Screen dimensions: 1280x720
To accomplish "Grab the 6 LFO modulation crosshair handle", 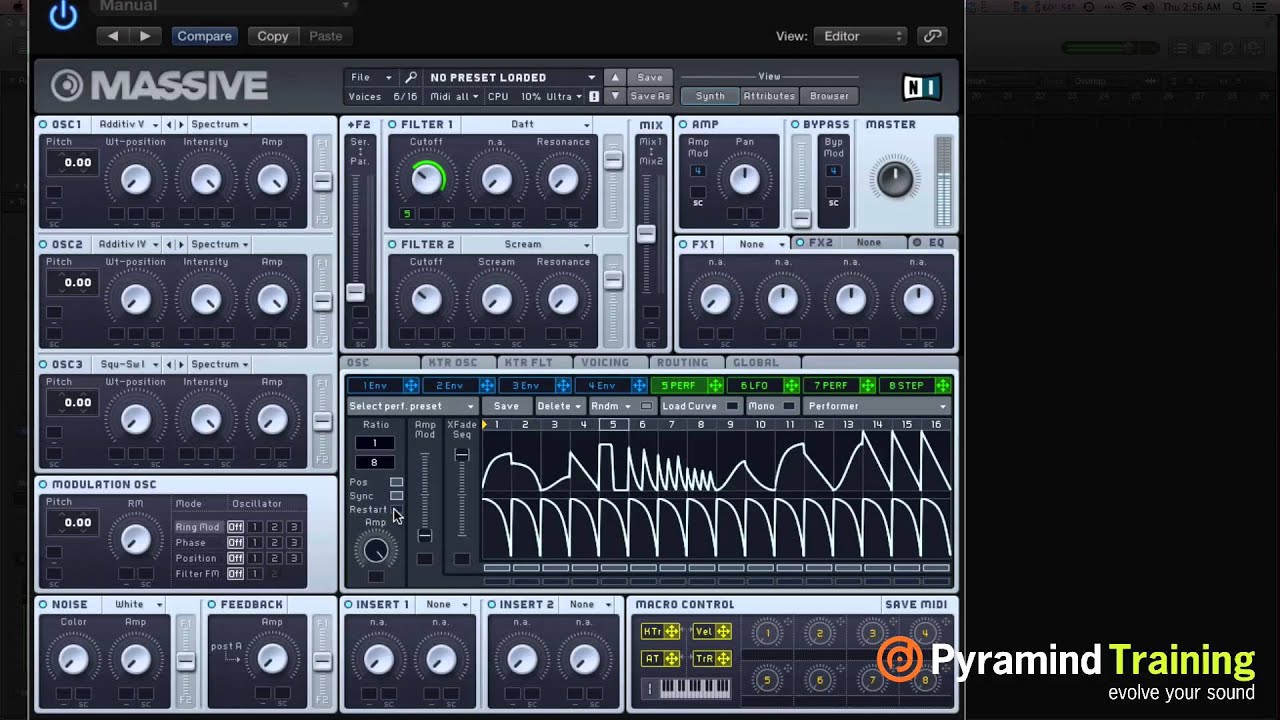I will (791, 386).
